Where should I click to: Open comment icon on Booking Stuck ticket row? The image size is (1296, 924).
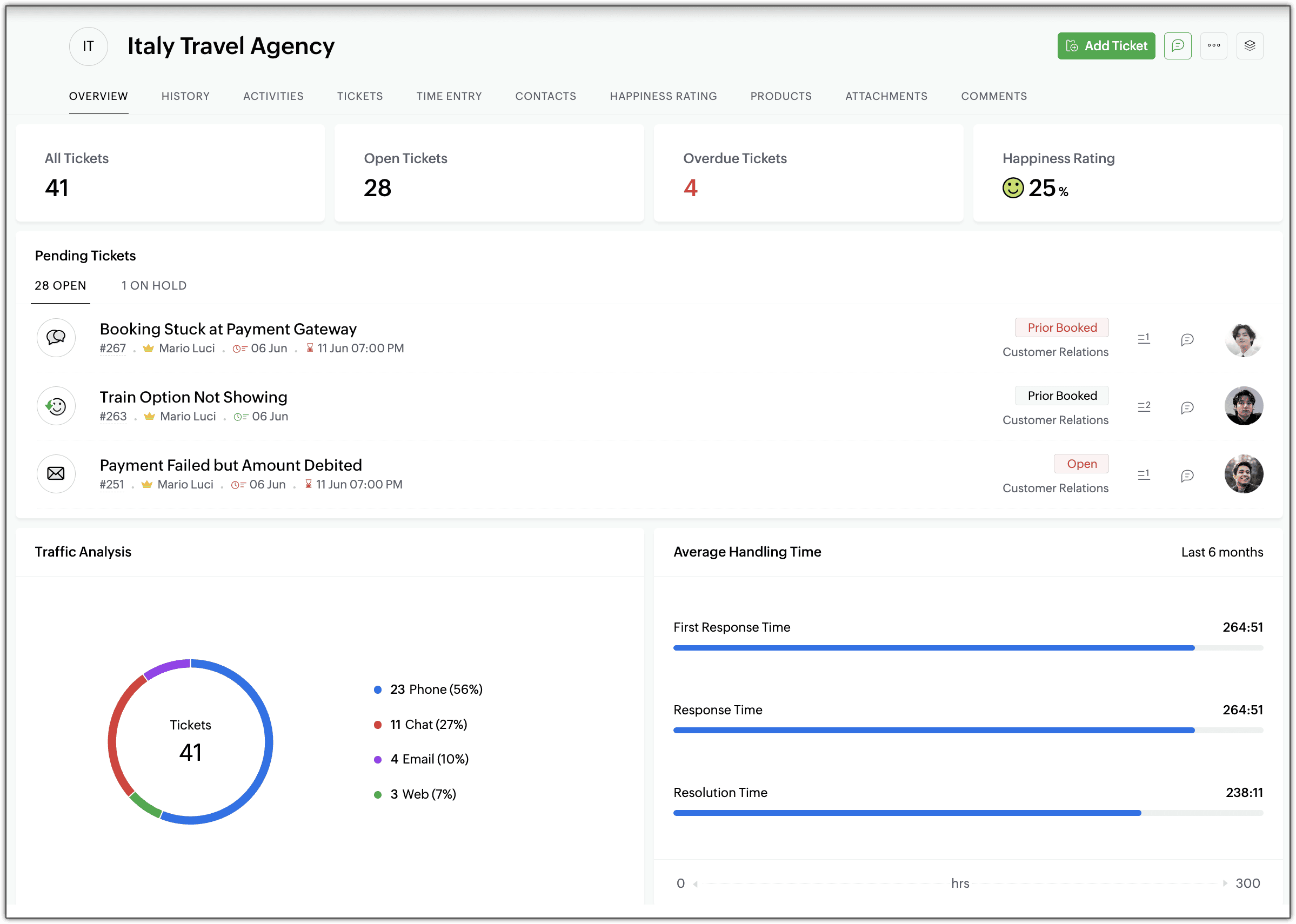1187,340
